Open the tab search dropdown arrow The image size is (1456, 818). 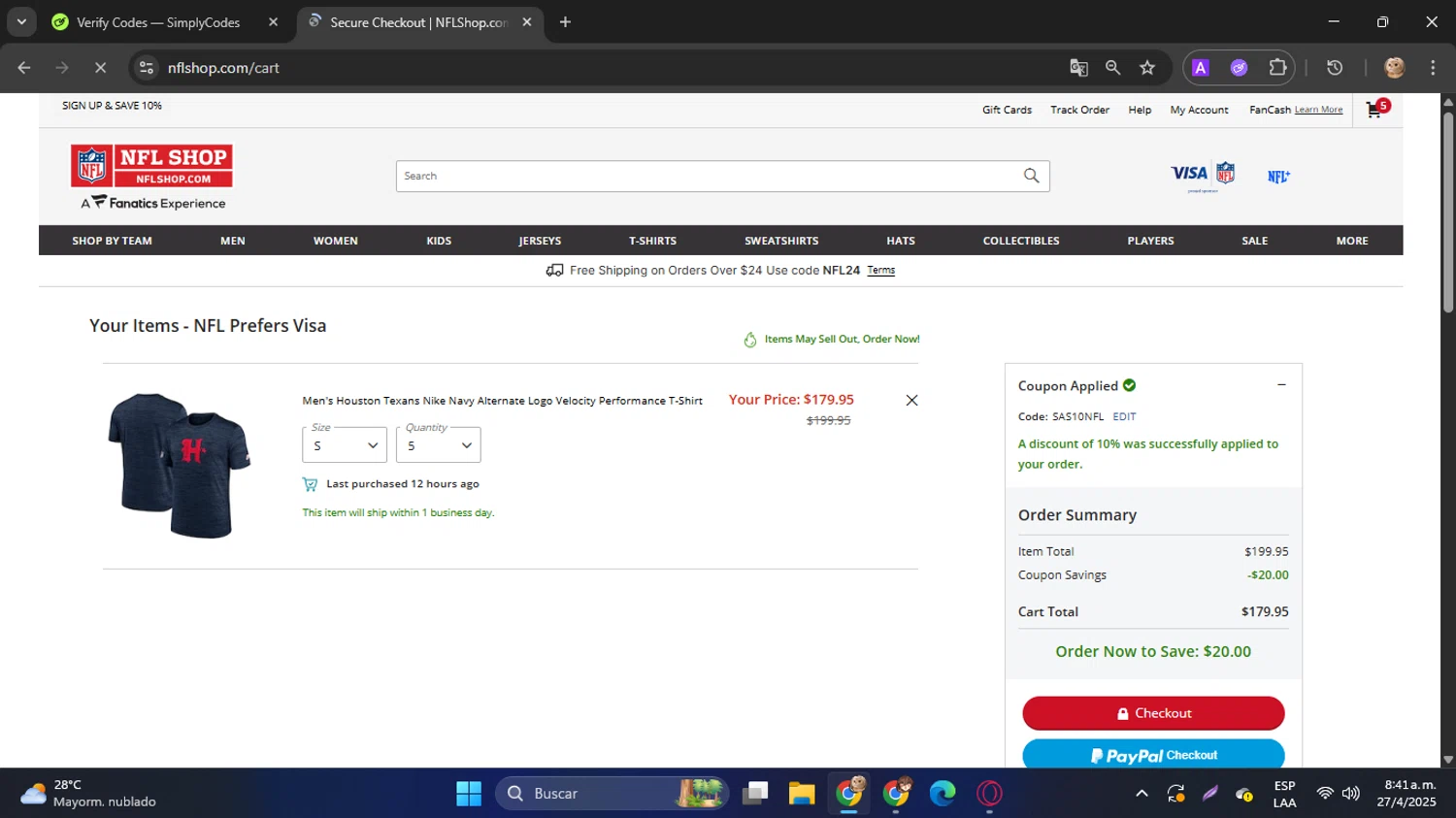pyautogui.click(x=20, y=22)
